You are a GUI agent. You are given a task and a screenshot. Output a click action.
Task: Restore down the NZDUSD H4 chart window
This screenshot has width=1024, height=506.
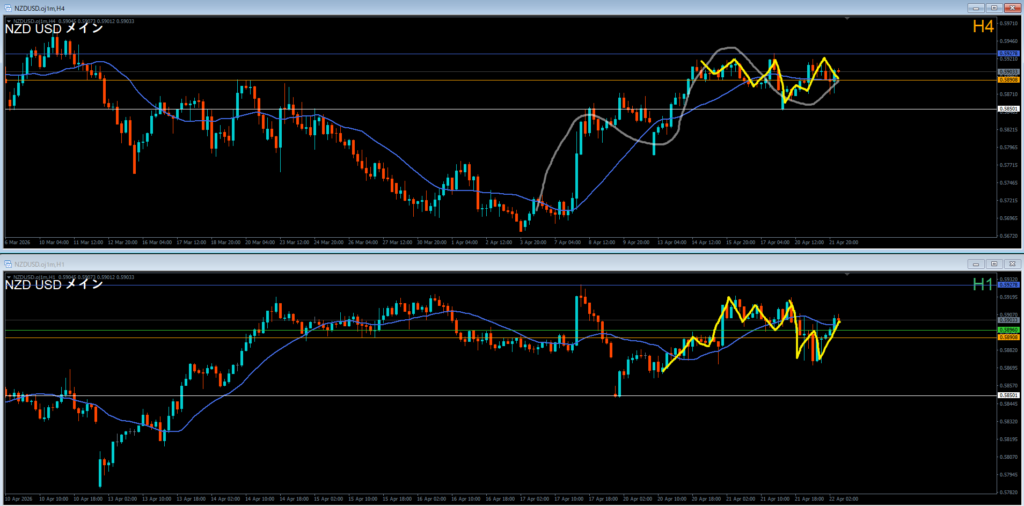[x=993, y=7]
